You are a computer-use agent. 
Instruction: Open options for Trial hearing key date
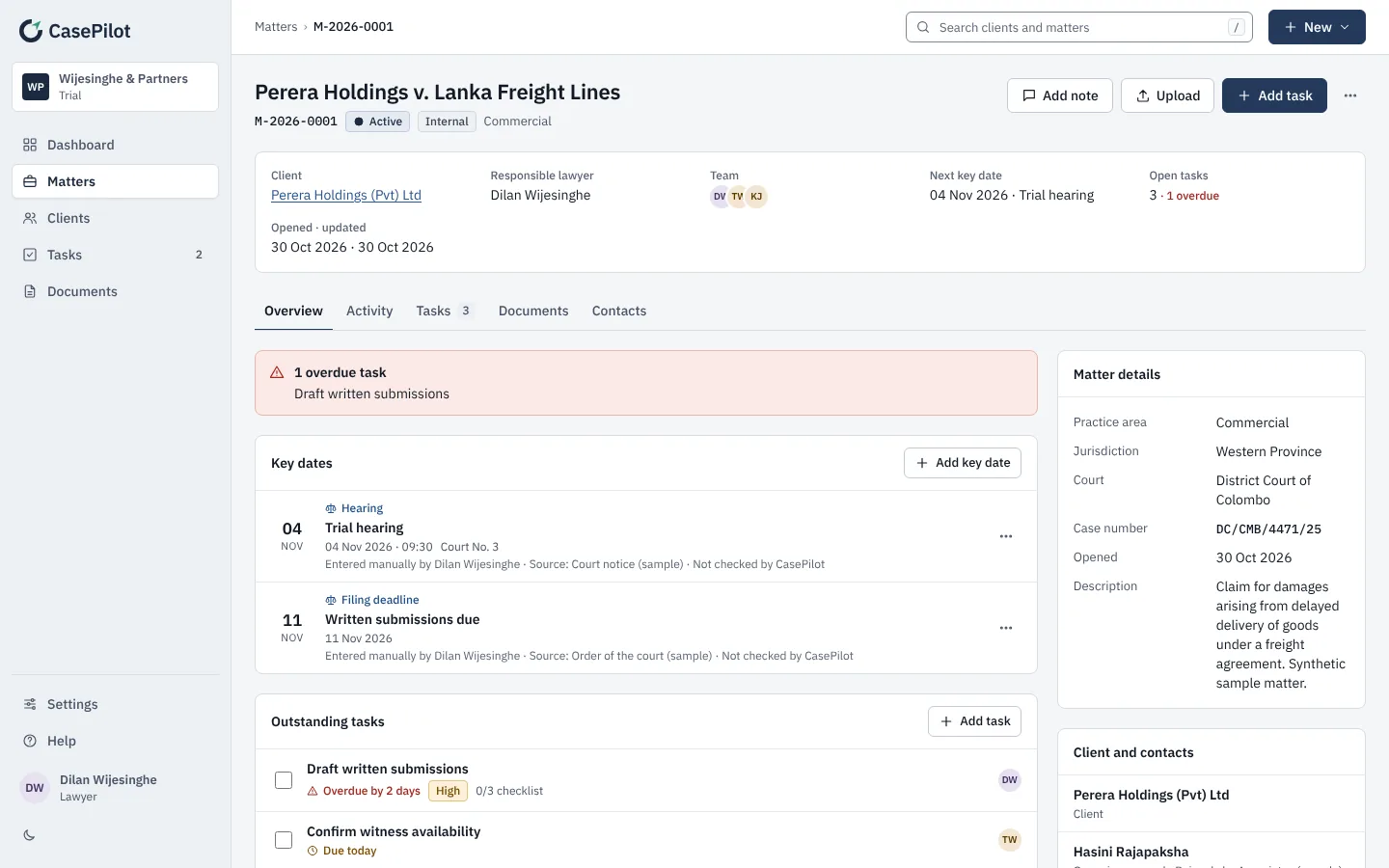(1006, 536)
